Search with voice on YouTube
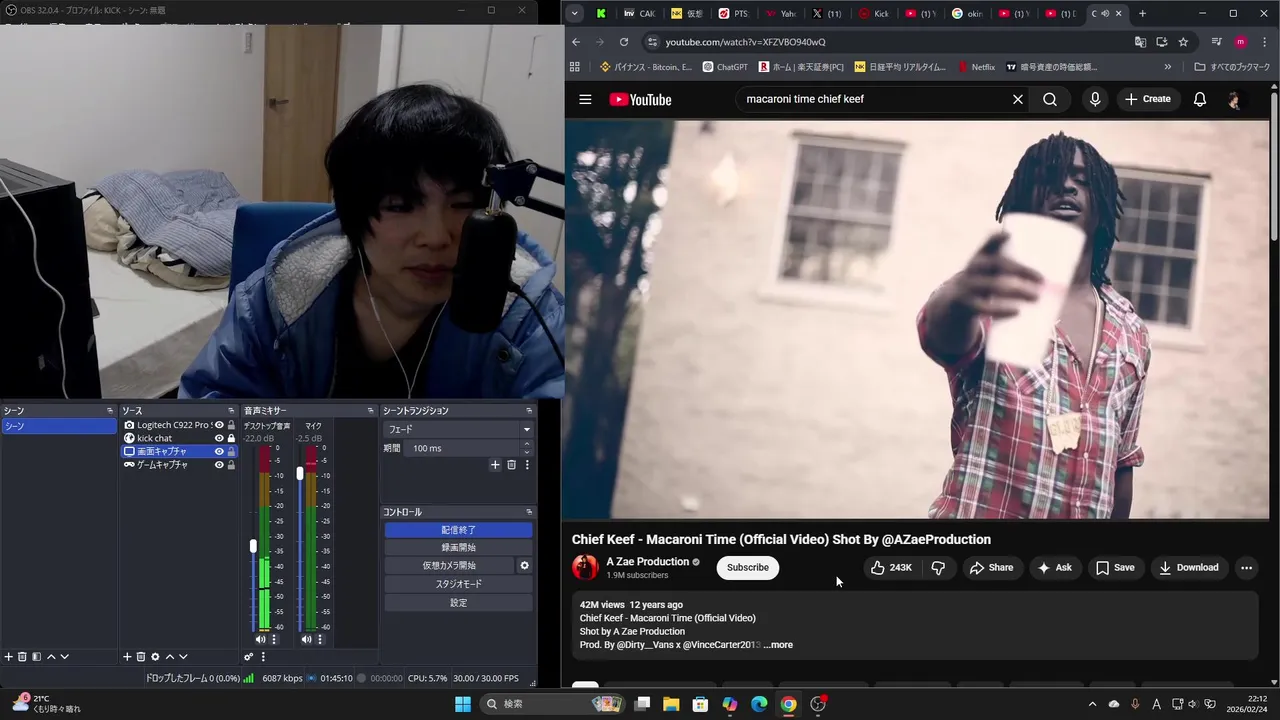Viewport: 1280px width, 720px height. (x=1095, y=99)
